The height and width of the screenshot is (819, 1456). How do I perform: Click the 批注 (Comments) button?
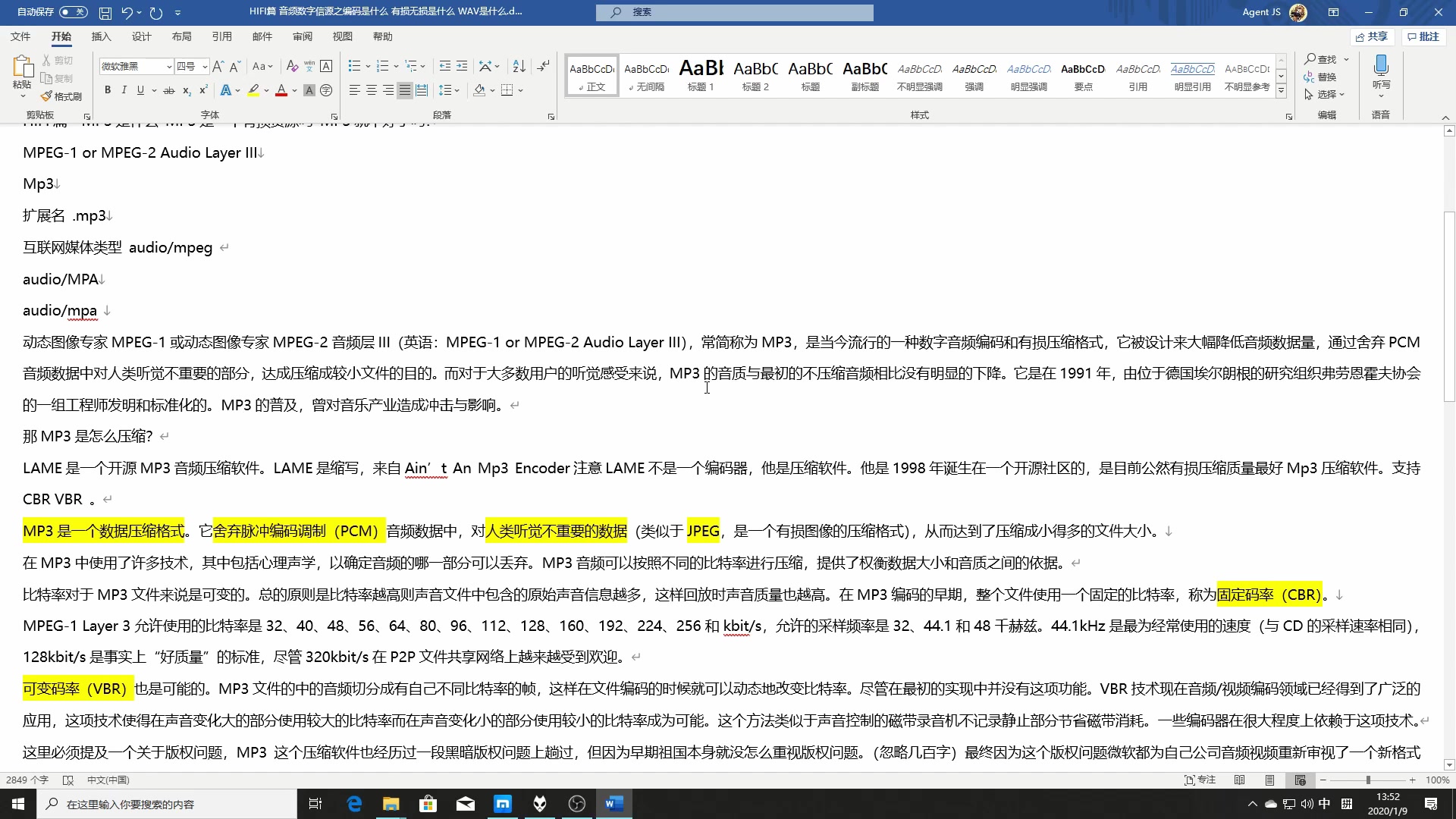1423,36
